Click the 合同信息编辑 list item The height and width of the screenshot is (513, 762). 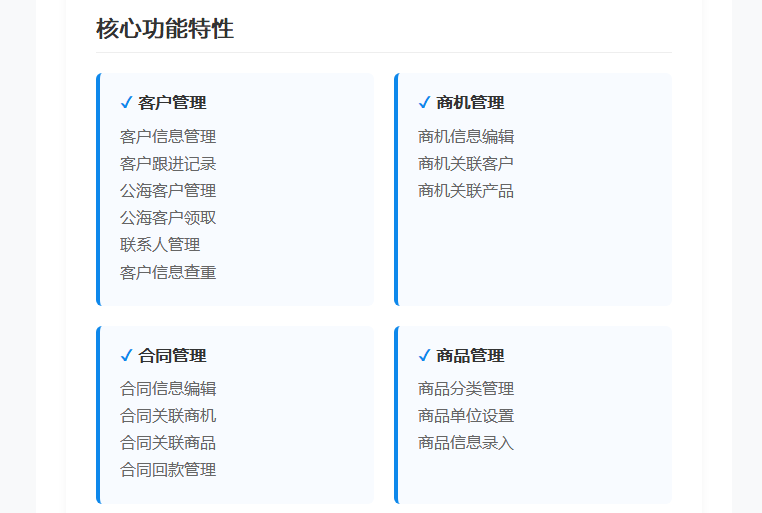168,389
